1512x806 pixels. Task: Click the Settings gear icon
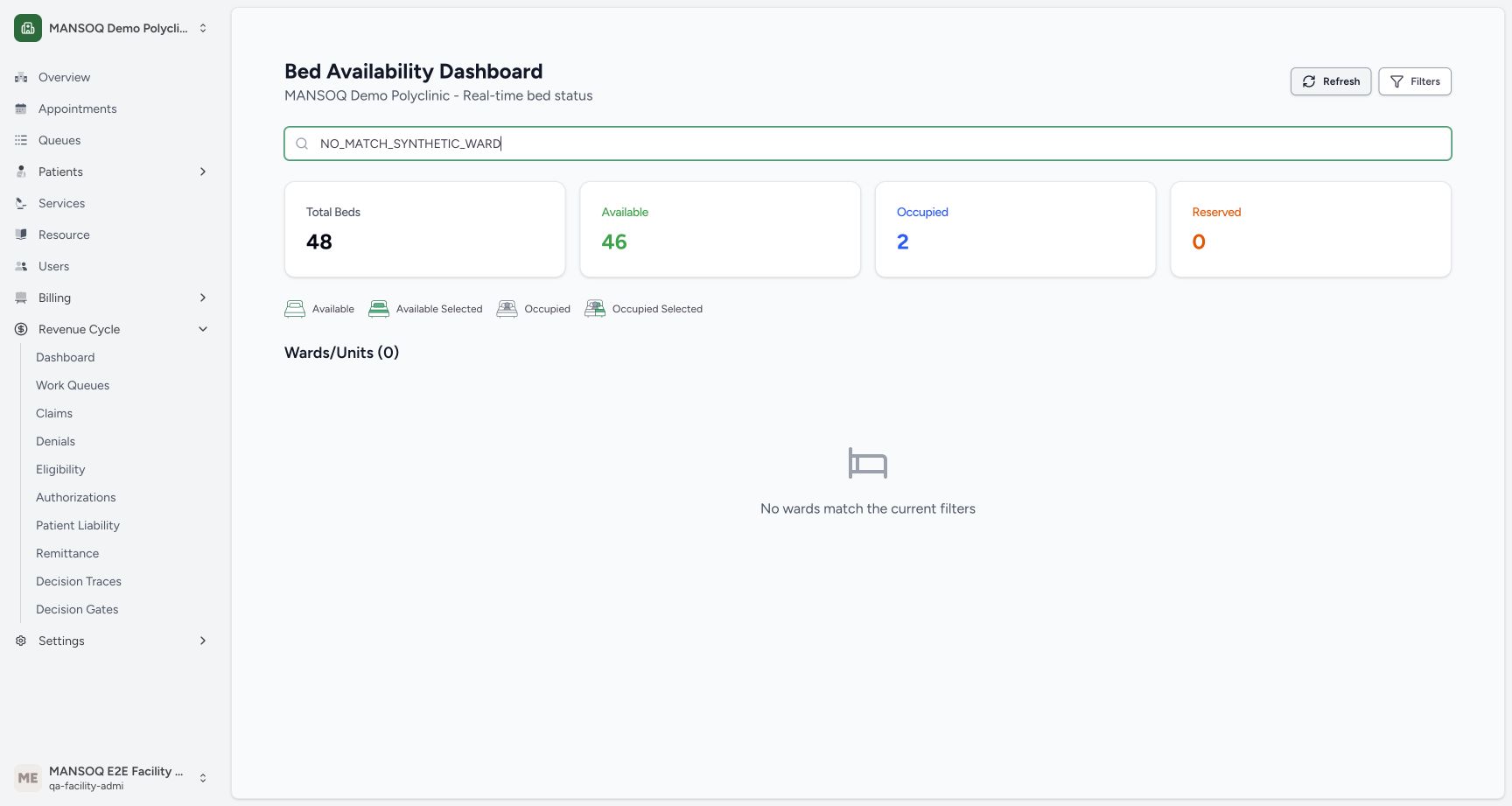click(x=21, y=641)
